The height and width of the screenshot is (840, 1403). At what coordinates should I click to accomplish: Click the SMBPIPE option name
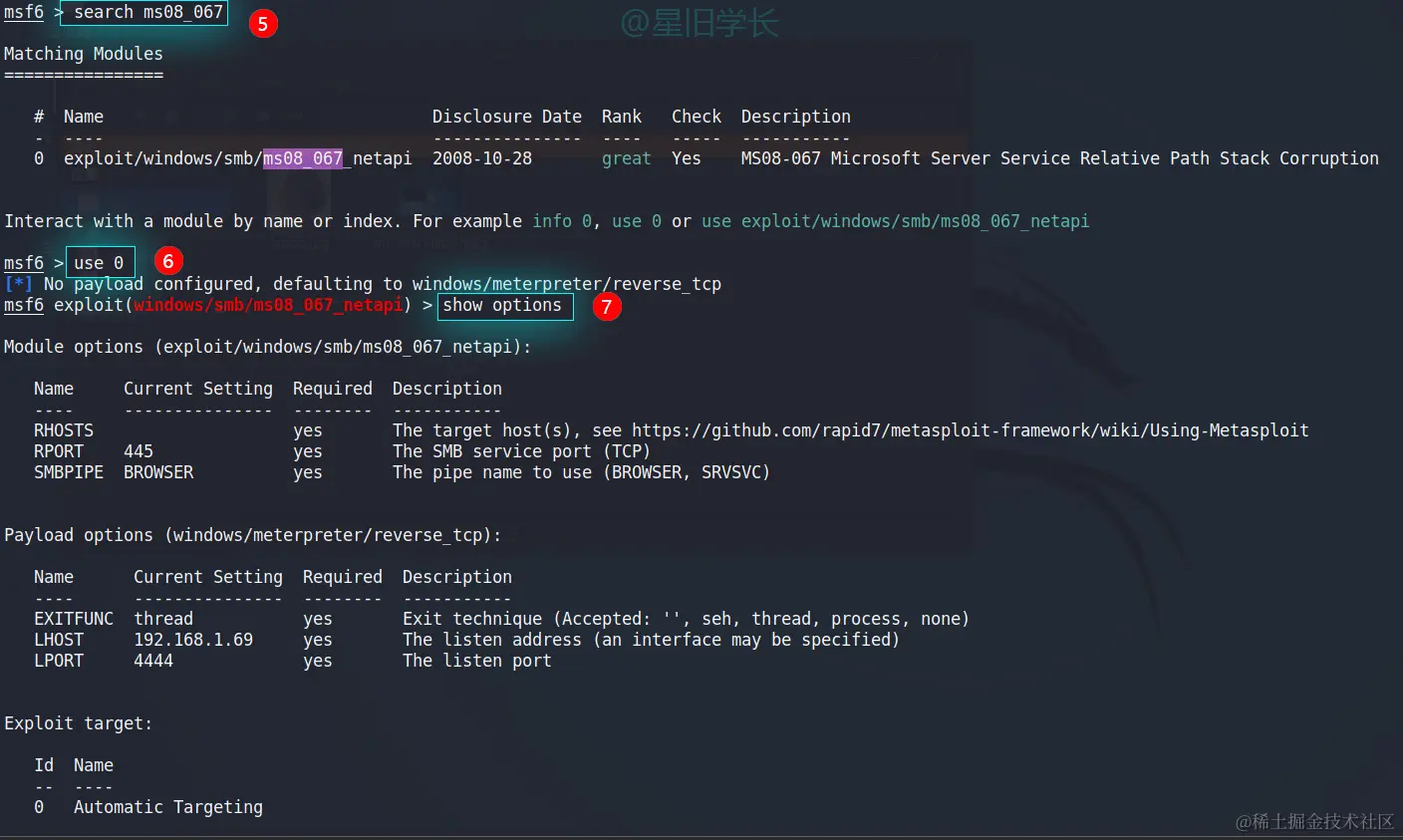point(69,472)
